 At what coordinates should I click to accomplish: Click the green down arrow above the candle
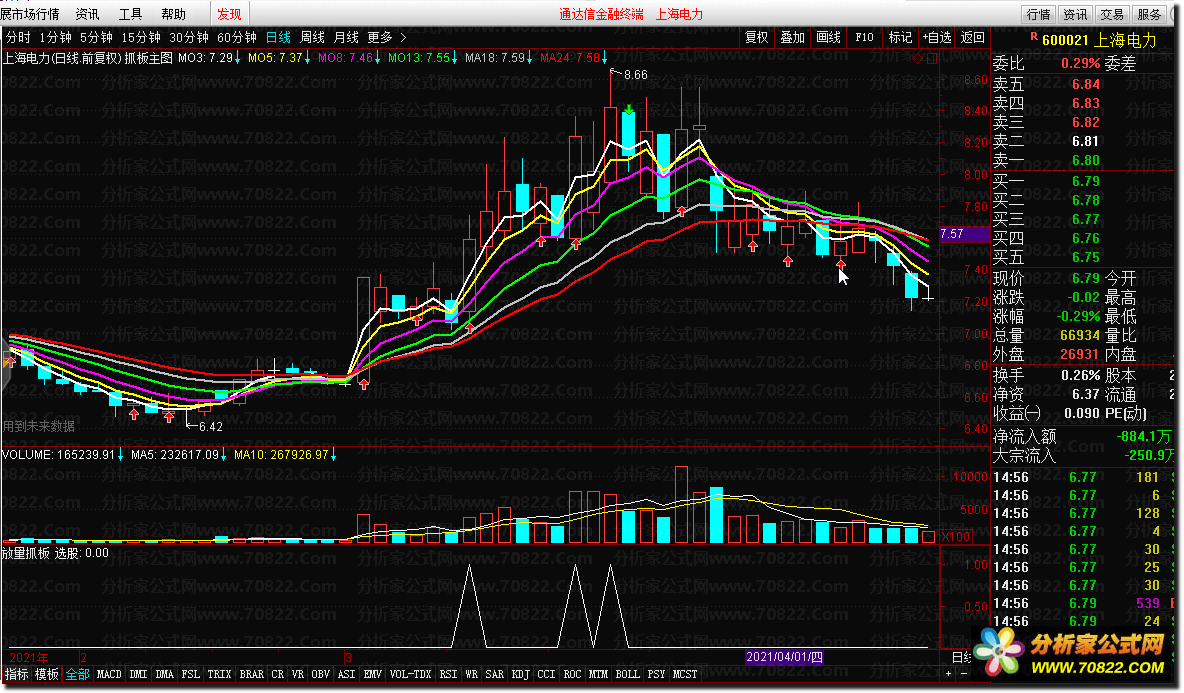628,111
